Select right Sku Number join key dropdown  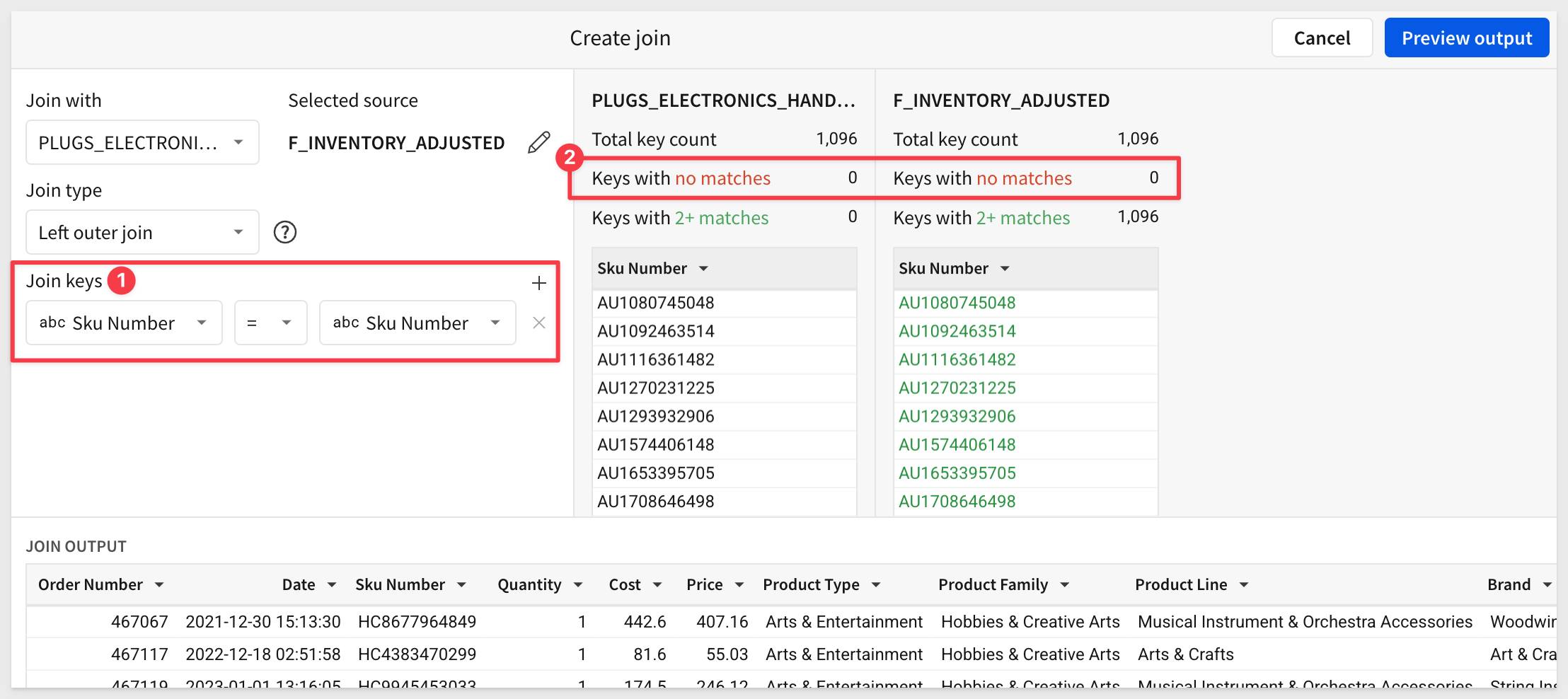tap(417, 323)
